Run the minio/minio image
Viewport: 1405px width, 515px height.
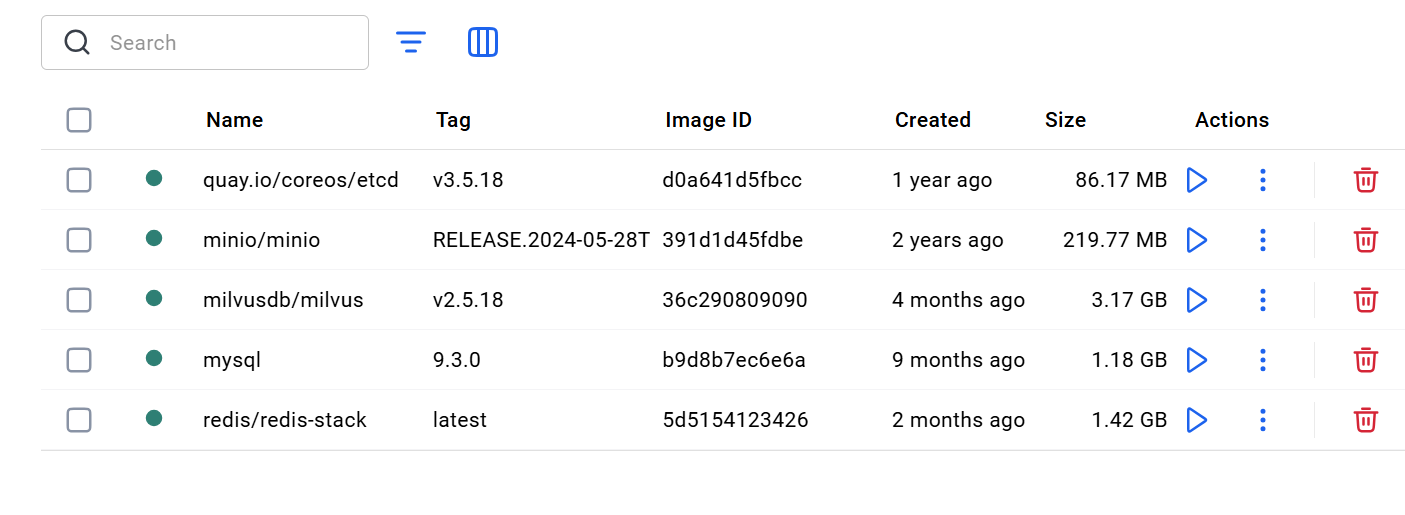click(1196, 240)
